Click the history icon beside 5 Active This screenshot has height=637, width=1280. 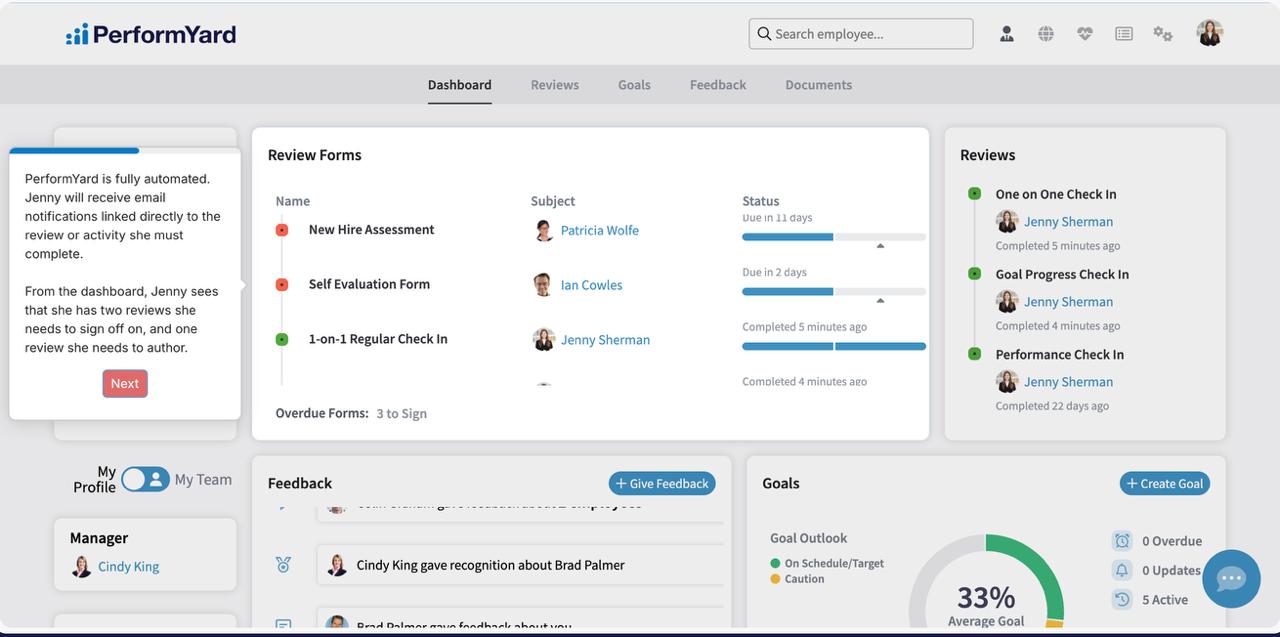1122,599
